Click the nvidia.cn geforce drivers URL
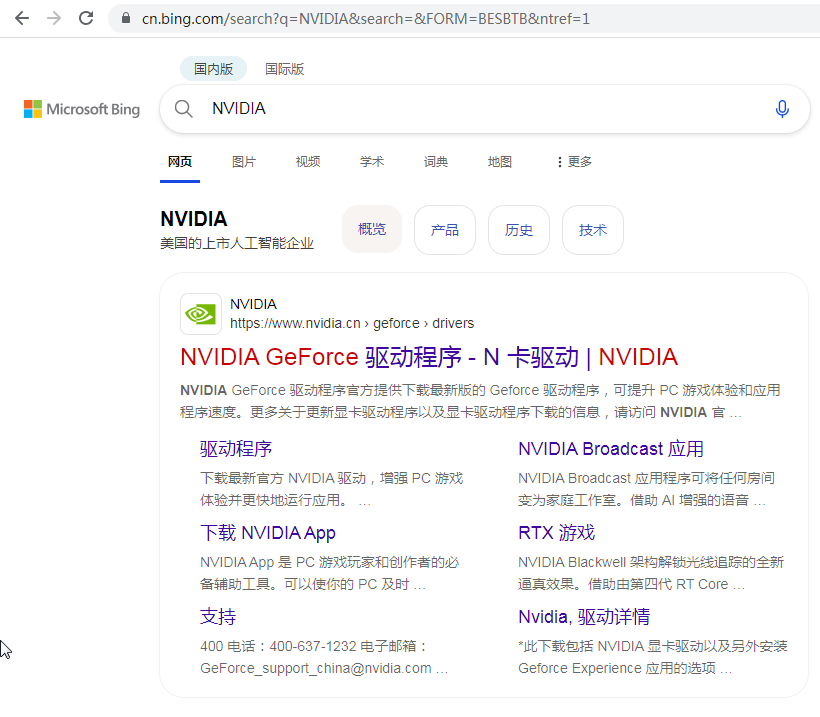The width and height of the screenshot is (820, 717). pyautogui.click(x=352, y=323)
